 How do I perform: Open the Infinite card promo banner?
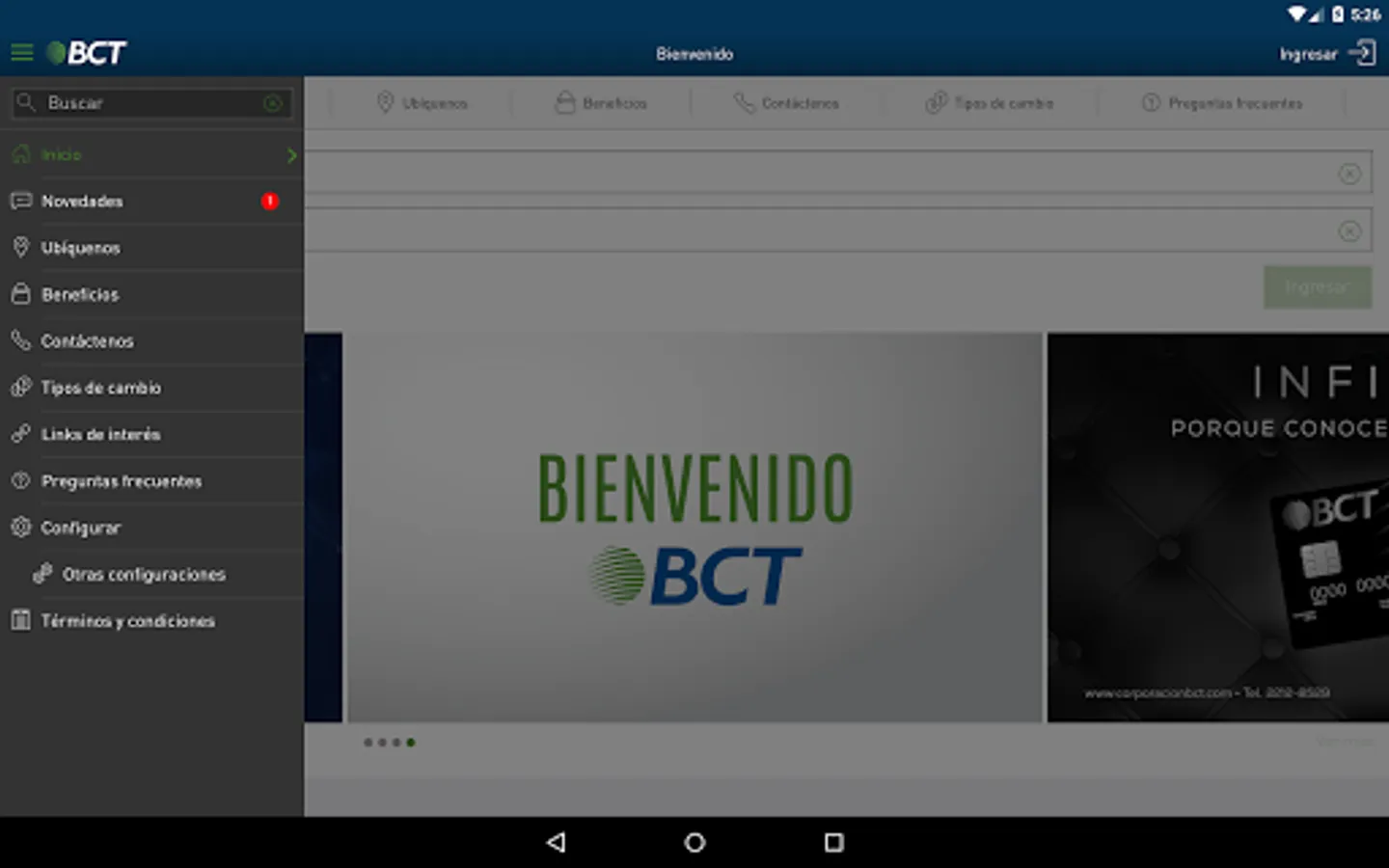pos(1218,528)
